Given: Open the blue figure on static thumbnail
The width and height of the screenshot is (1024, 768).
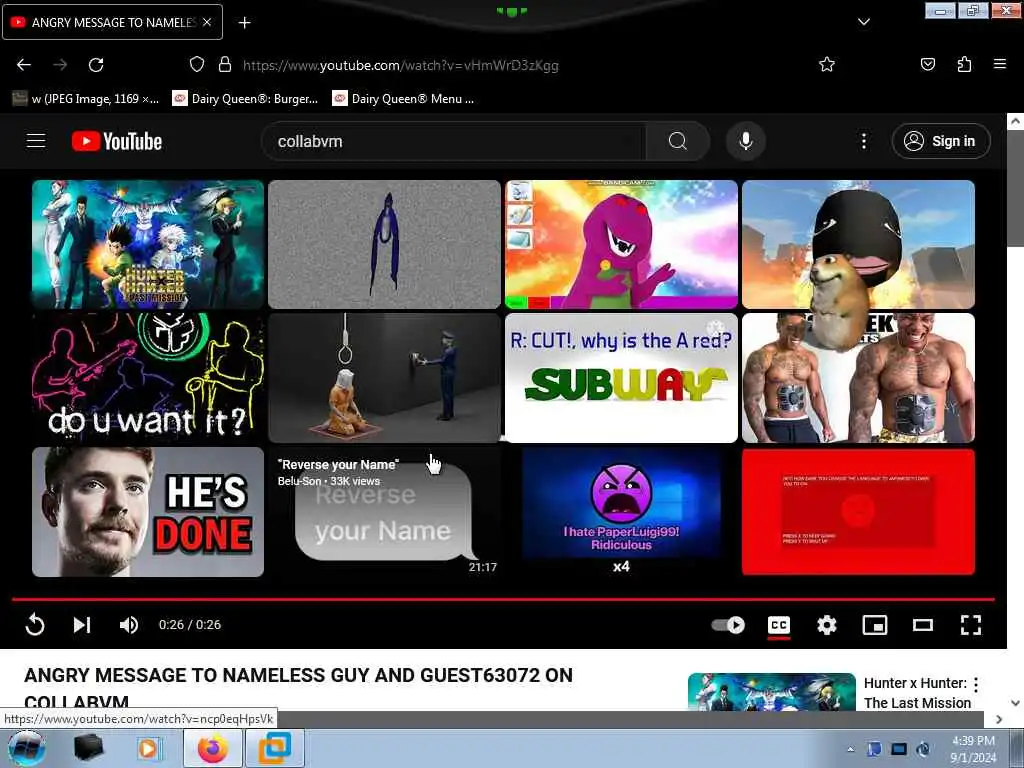Looking at the screenshot, I should 384,244.
